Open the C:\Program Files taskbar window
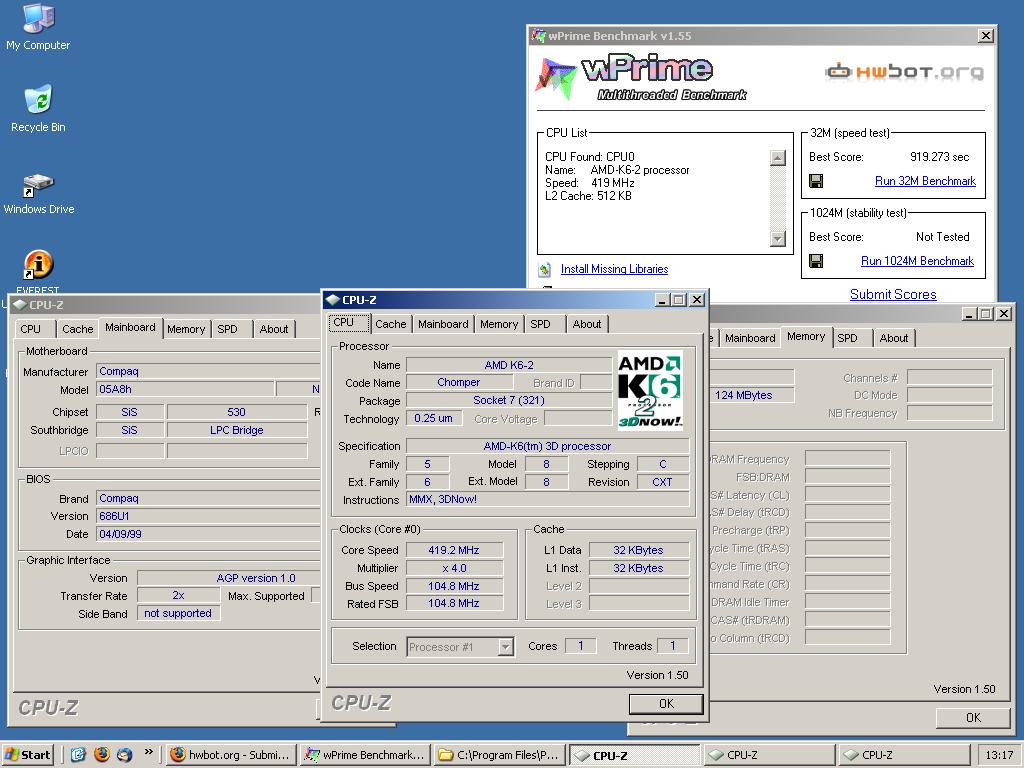1024x768 pixels. pyautogui.click(x=500, y=755)
